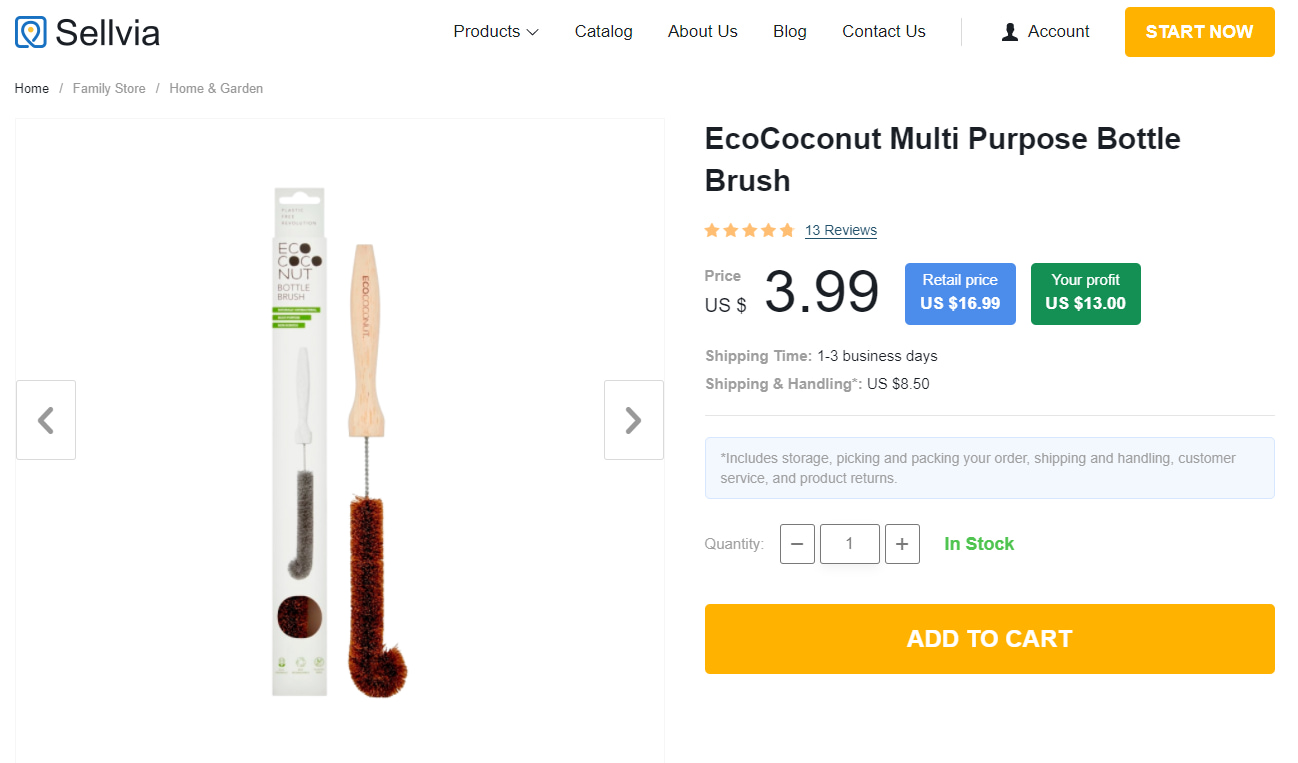Click the five-star rating icons
The height and width of the screenshot is (763, 1298).
tap(749, 230)
